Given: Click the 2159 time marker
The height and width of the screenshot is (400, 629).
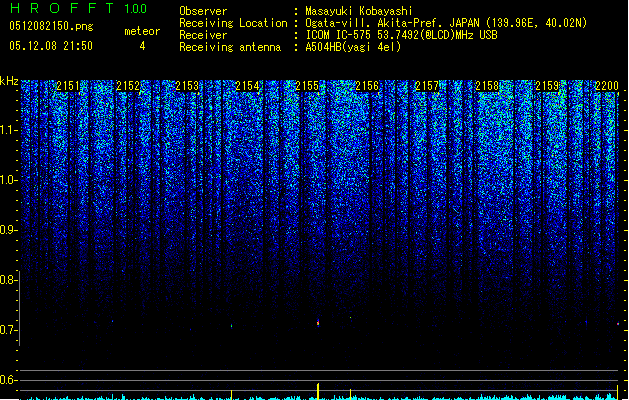Looking at the screenshot, I should [x=547, y=86].
